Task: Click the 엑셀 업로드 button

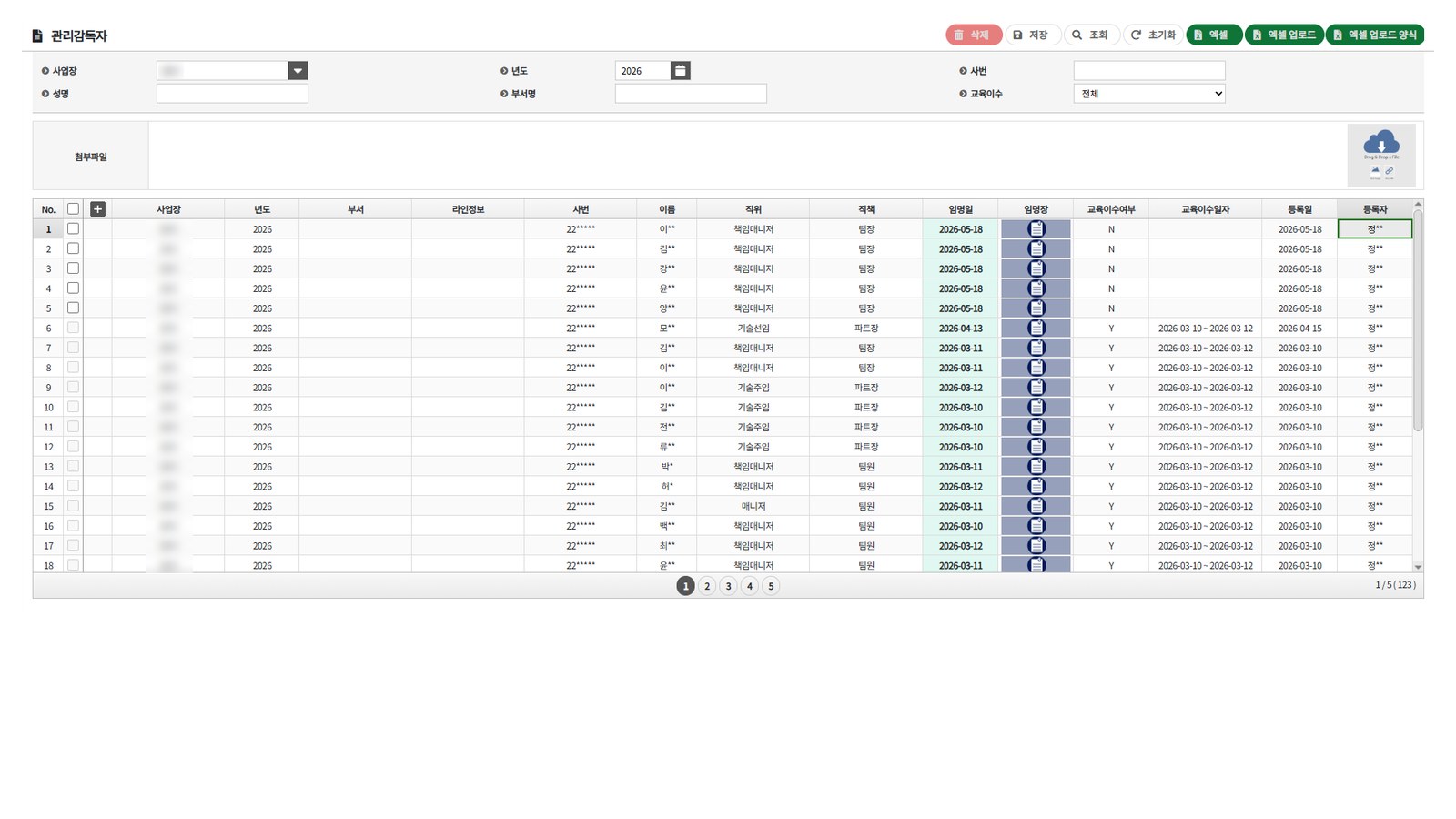Action: click(1284, 35)
